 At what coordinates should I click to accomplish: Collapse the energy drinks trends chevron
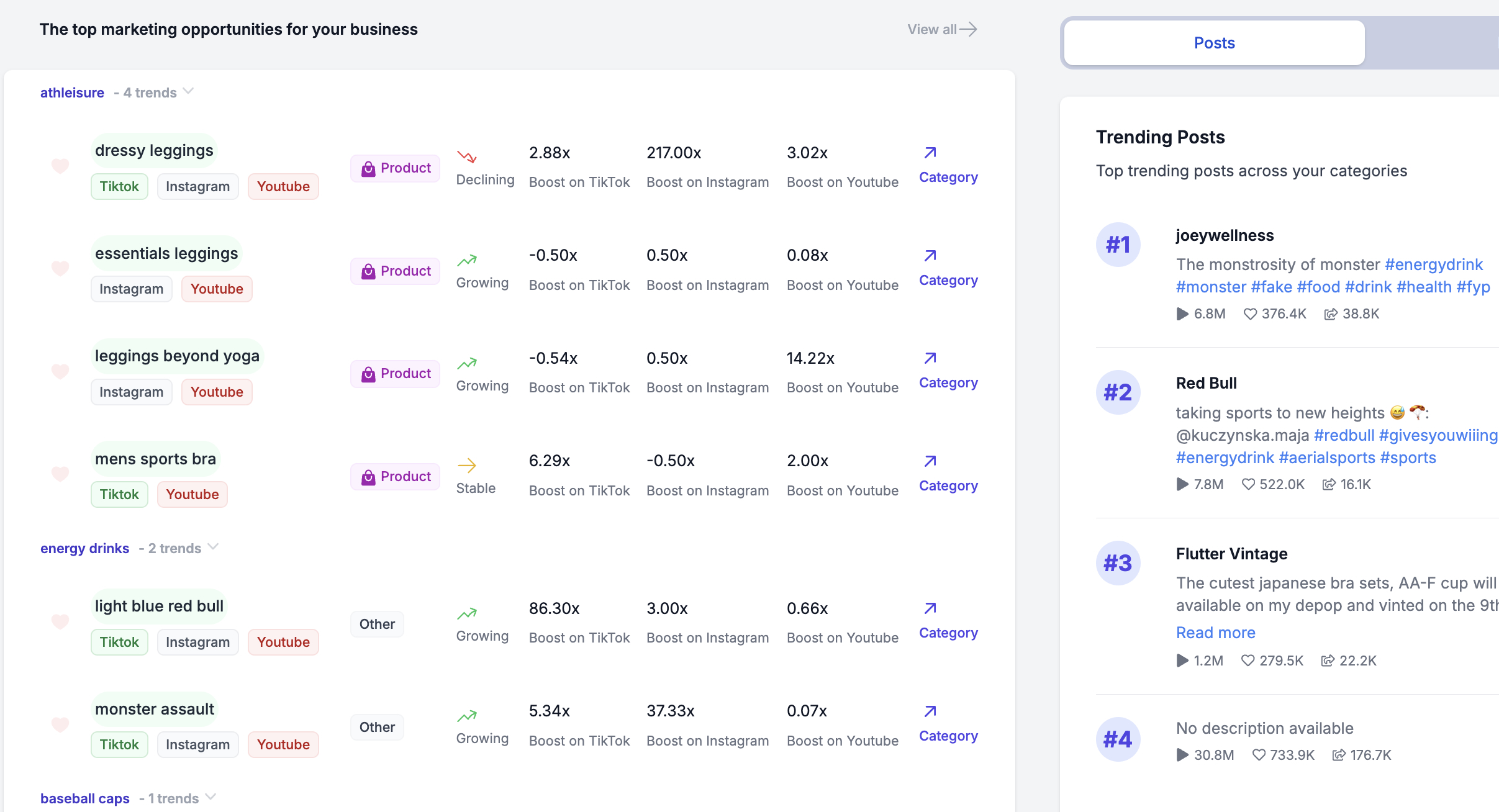(x=213, y=548)
